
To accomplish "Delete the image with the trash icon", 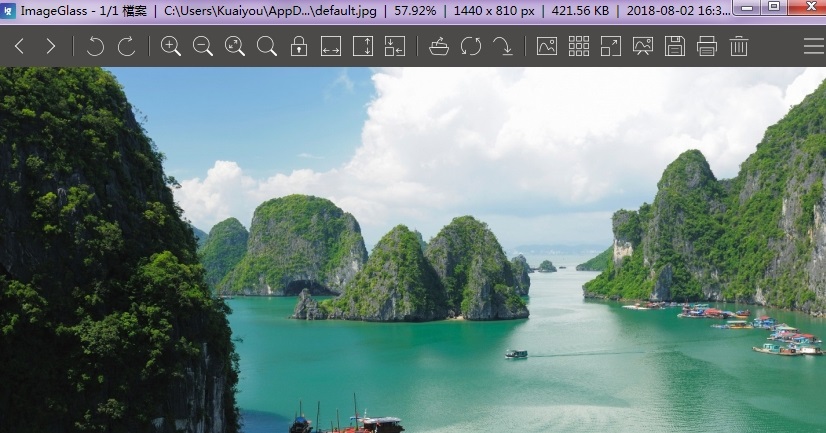I will 739,46.
